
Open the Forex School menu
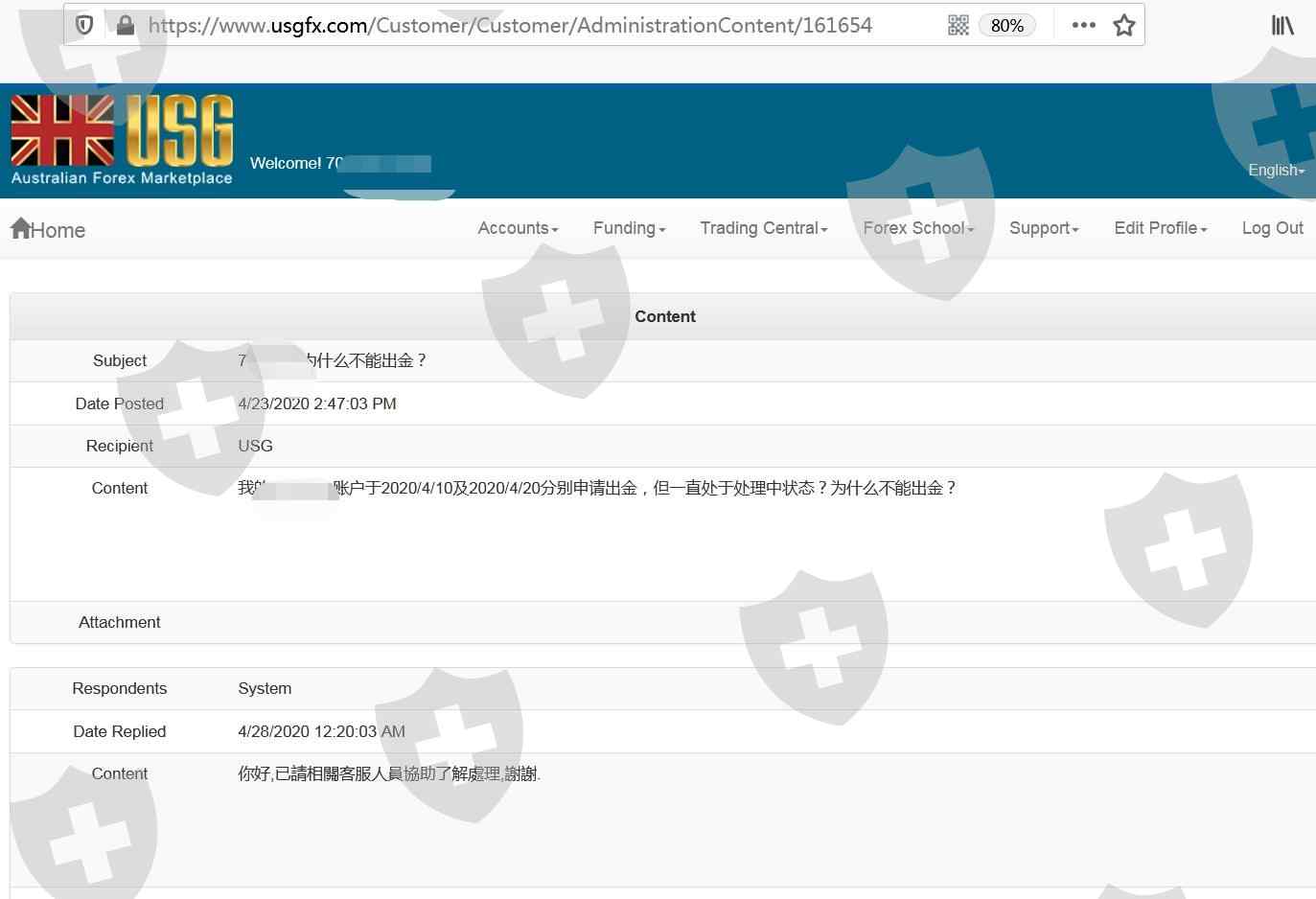(917, 228)
